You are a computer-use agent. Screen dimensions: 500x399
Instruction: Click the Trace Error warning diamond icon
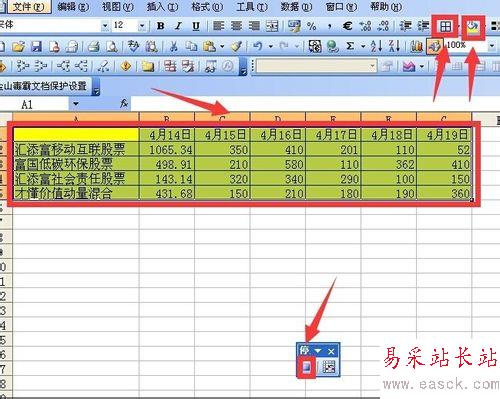click(x=126, y=66)
